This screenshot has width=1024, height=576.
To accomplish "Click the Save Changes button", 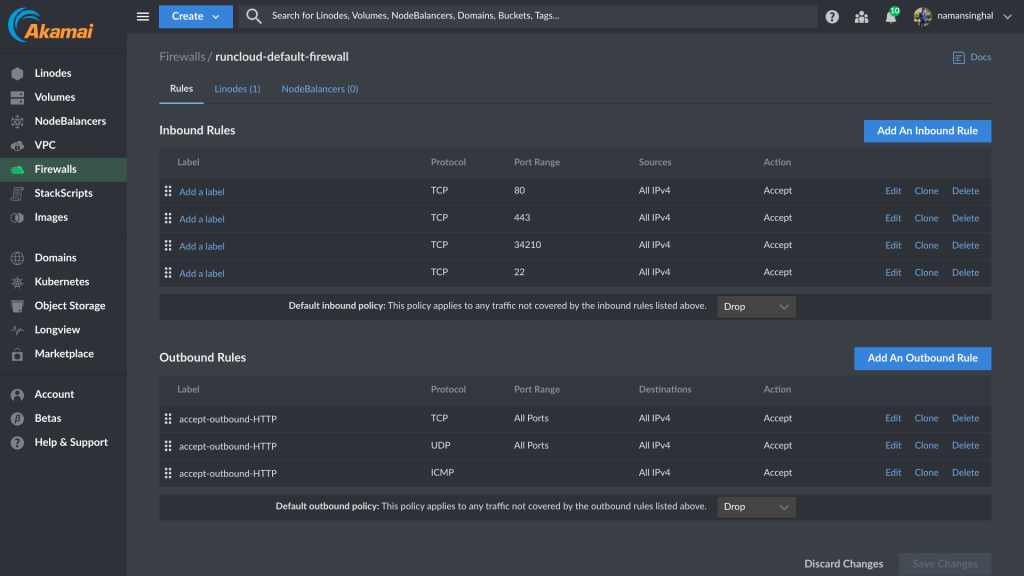I will [945, 564].
